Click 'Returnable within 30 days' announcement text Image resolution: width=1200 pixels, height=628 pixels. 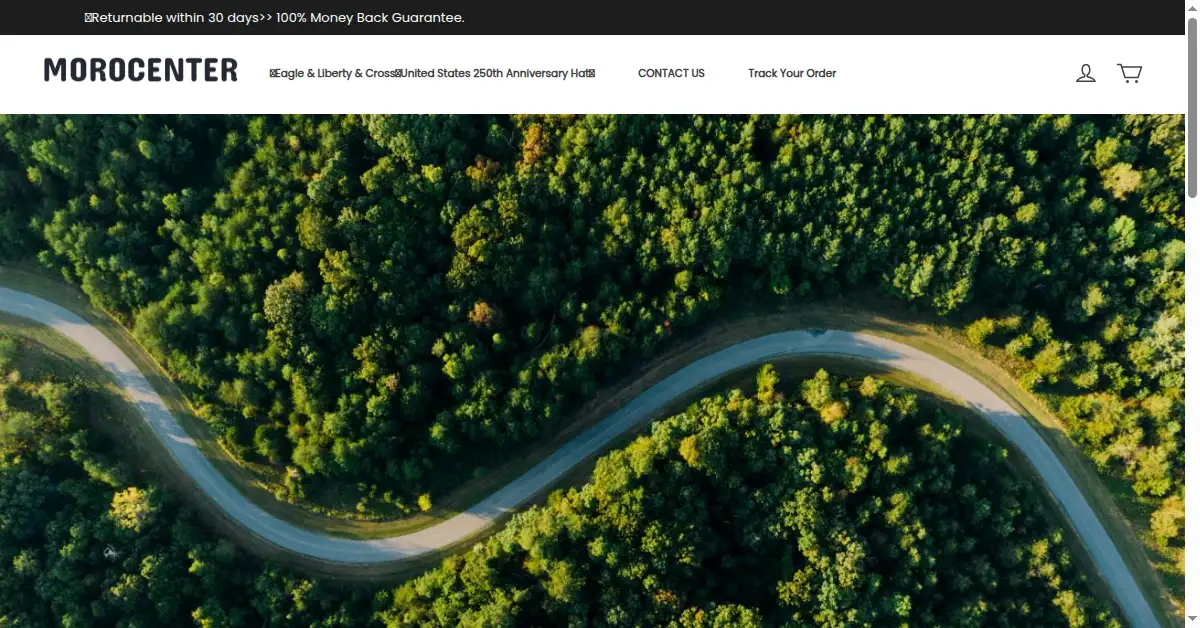tap(175, 18)
